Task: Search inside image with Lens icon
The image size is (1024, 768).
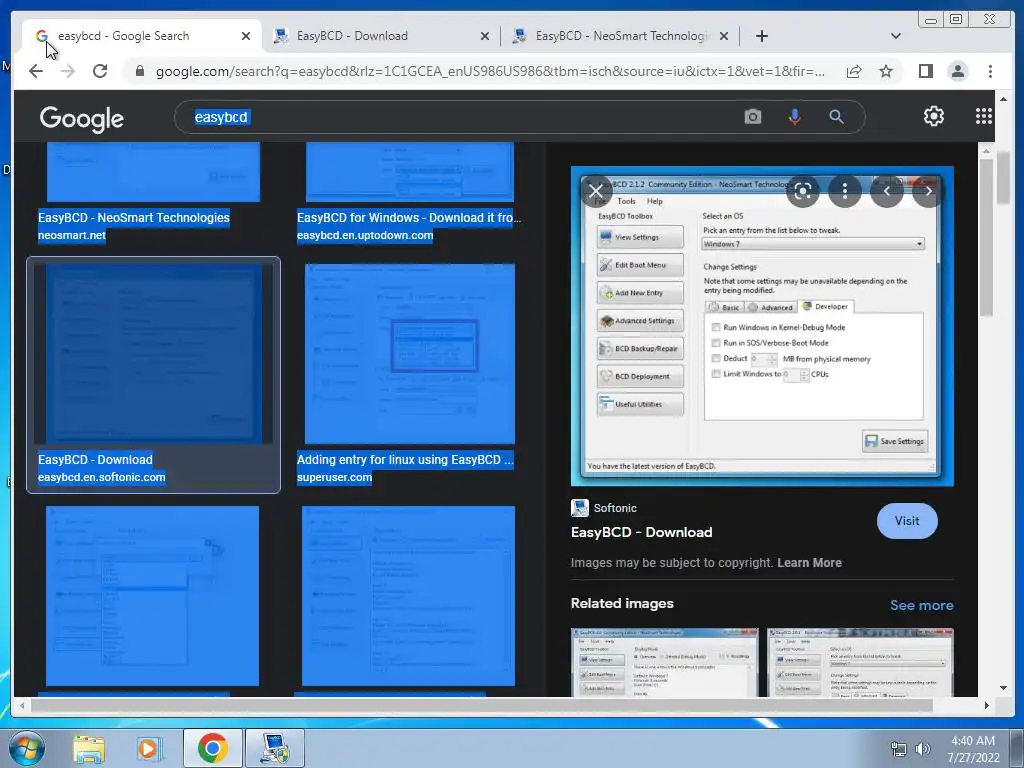Action: [x=803, y=191]
